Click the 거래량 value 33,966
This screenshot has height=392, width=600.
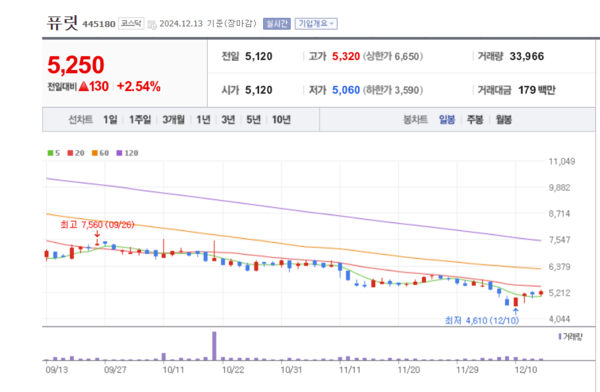(527, 57)
